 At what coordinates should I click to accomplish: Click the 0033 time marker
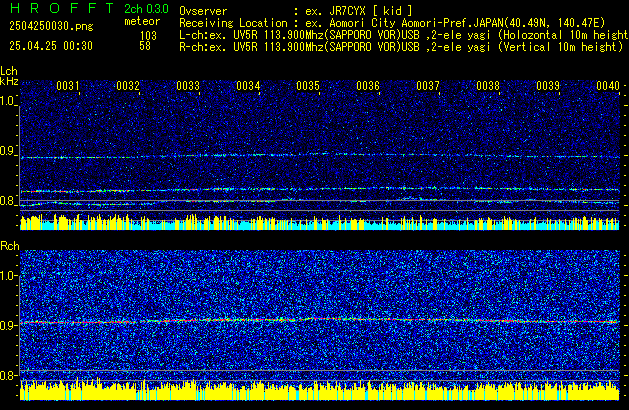coord(188,86)
